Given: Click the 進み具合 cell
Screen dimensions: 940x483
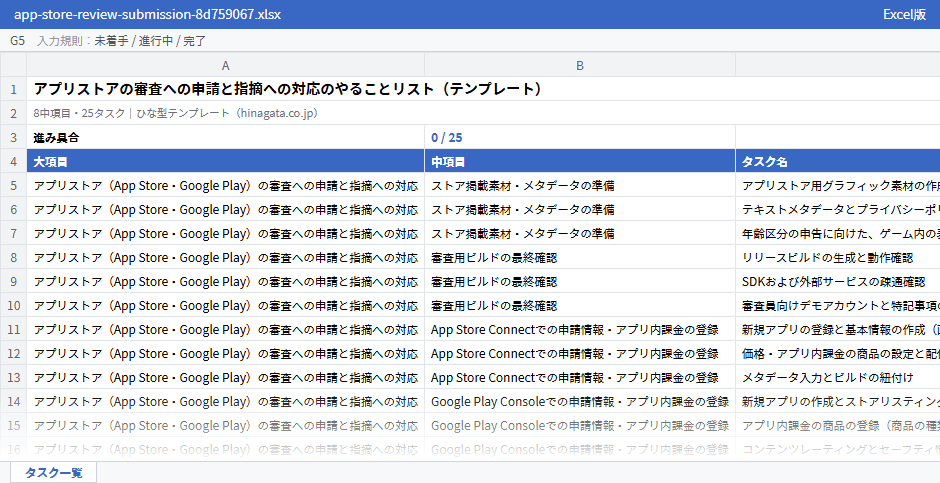Looking at the screenshot, I should 225,137.
